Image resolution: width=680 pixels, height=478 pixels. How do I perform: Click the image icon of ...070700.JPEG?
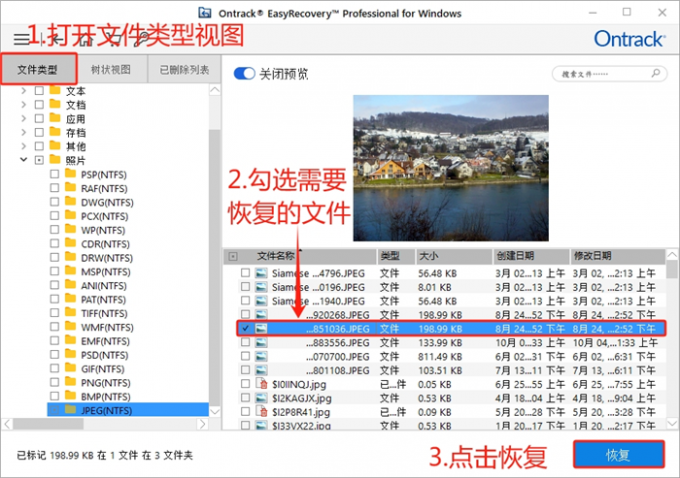261,357
